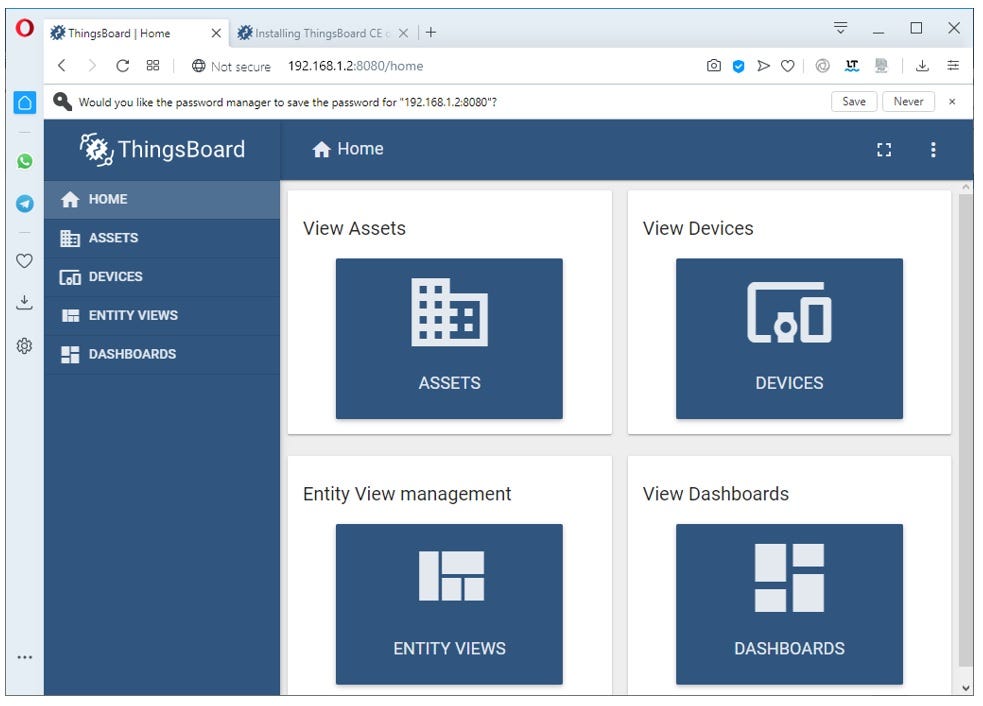Image resolution: width=983 pixels, height=706 pixels.
Task: Click the ENTITY VIEWS card button
Action: click(x=449, y=604)
